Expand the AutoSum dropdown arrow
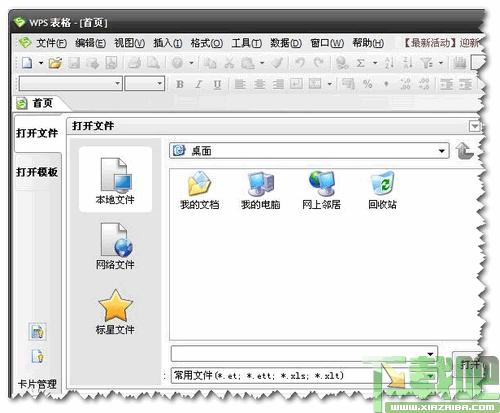 point(375,63)
